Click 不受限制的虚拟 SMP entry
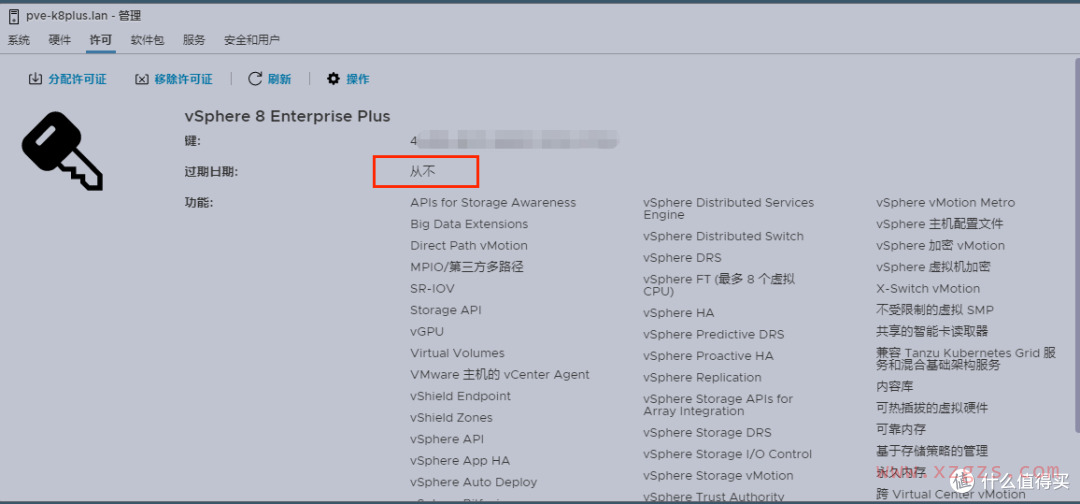The image size is (1080, 504). [x=935, y=310]
